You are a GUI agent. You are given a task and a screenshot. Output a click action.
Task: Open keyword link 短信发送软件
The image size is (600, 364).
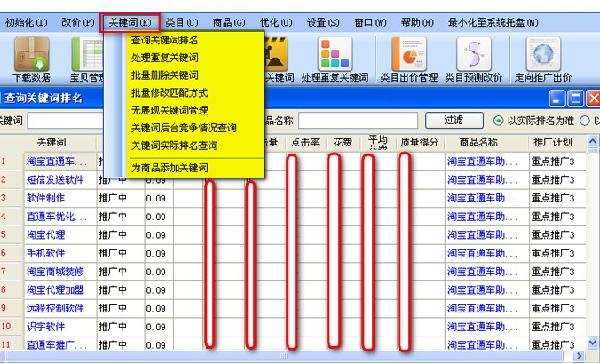coord(55,180)
